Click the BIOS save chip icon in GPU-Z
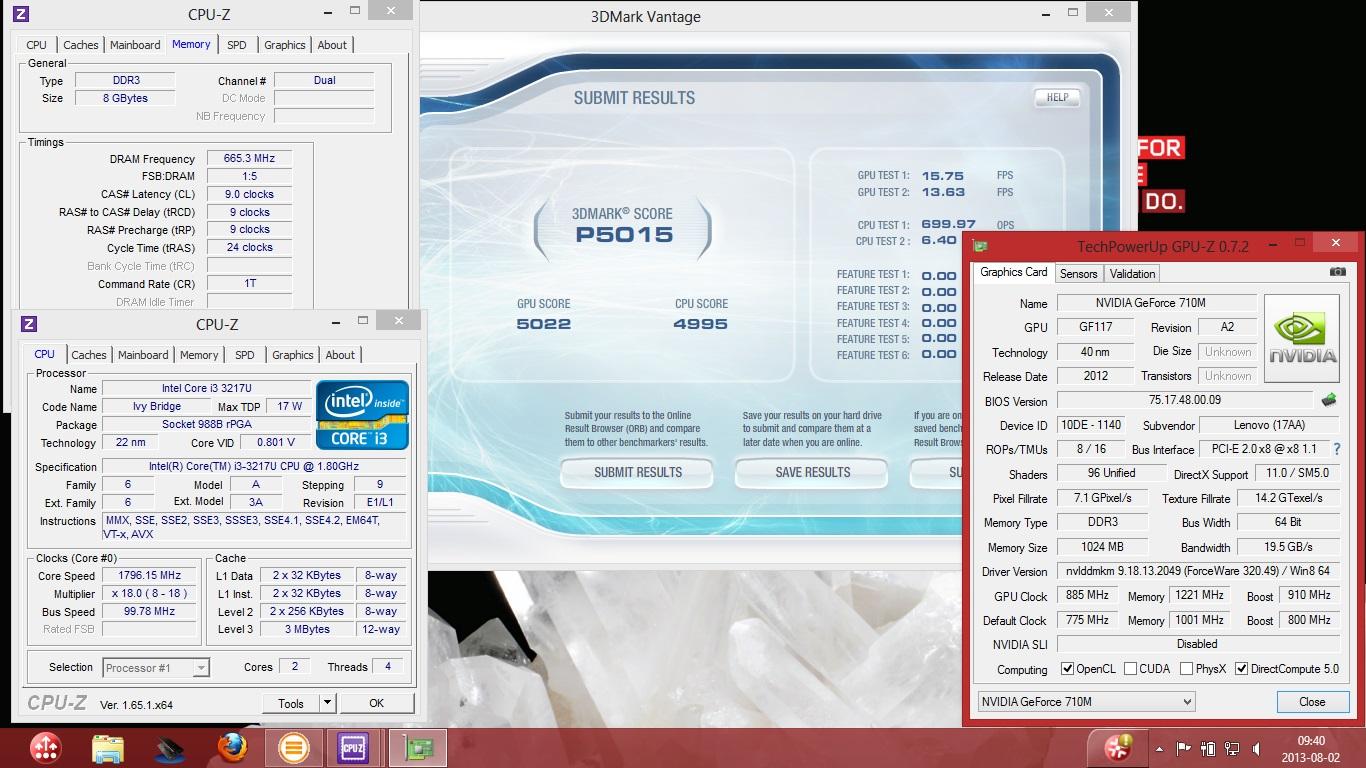Viewport: 1366px width, 768px height. click(x=1329, y=401)
